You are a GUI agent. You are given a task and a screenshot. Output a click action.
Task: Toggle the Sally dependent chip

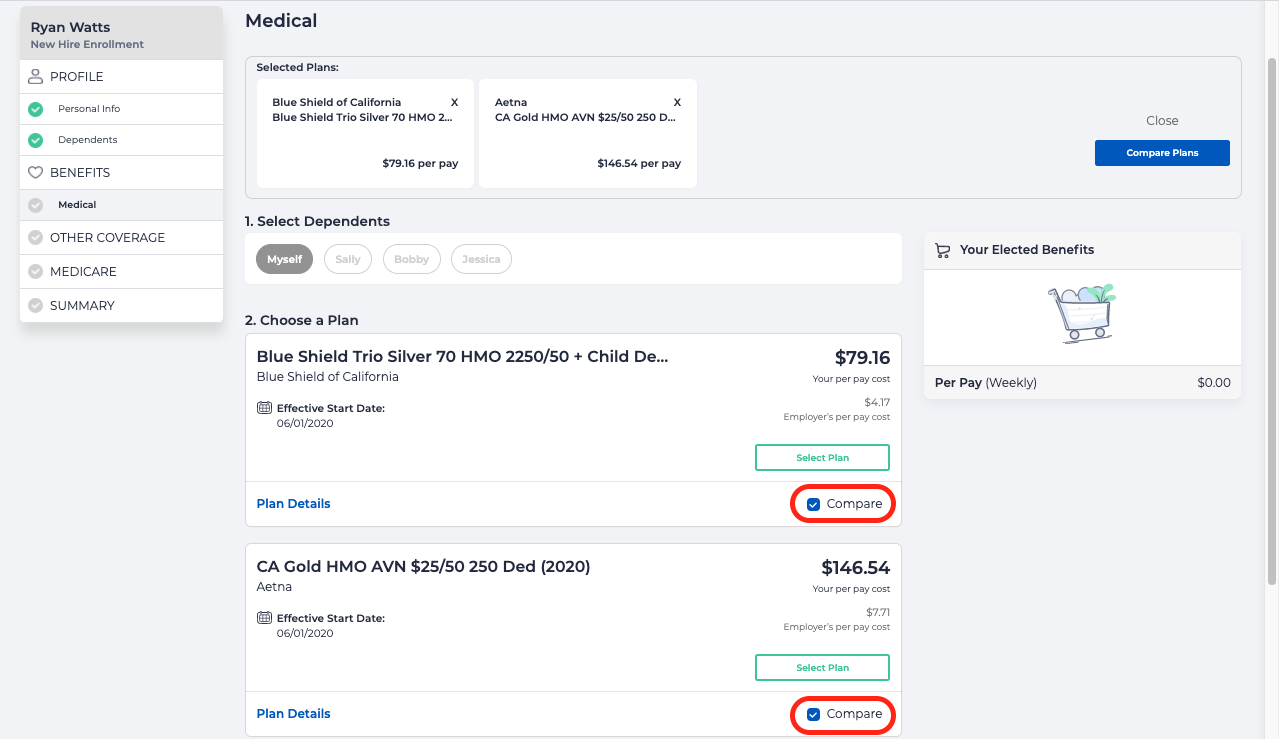point(348,259)
